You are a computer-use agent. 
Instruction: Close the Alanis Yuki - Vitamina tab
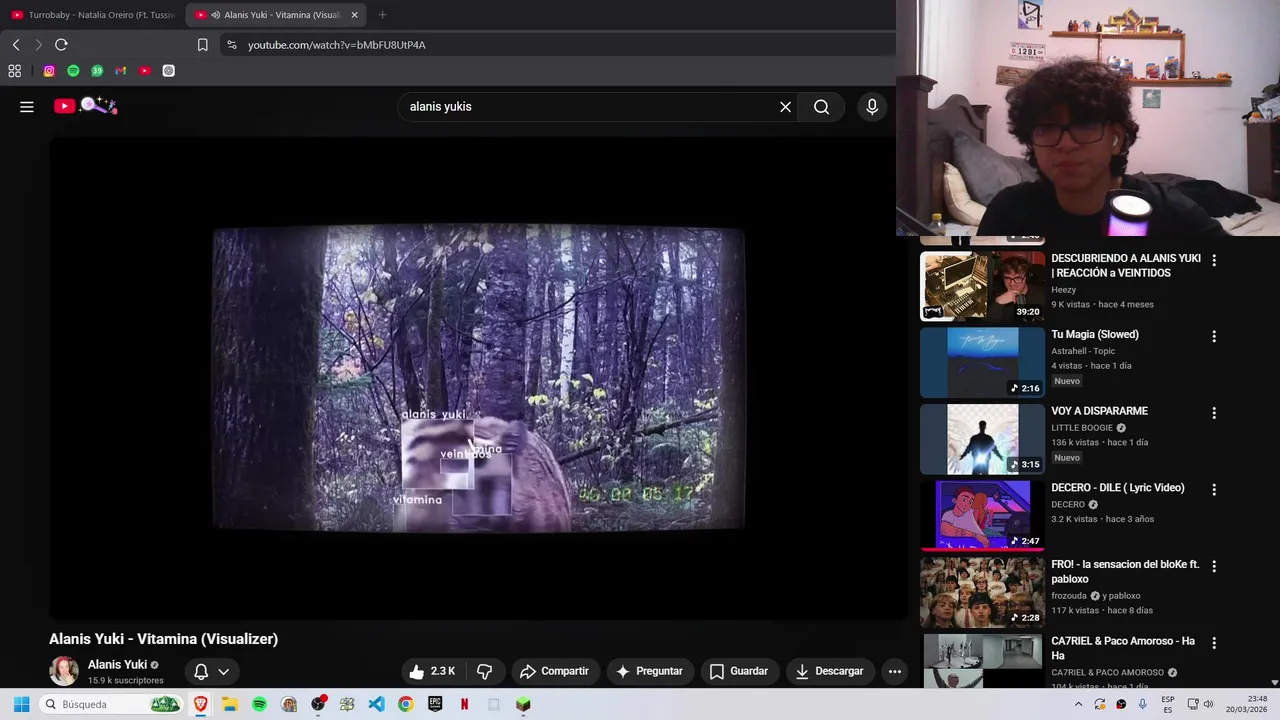(354, 15)
